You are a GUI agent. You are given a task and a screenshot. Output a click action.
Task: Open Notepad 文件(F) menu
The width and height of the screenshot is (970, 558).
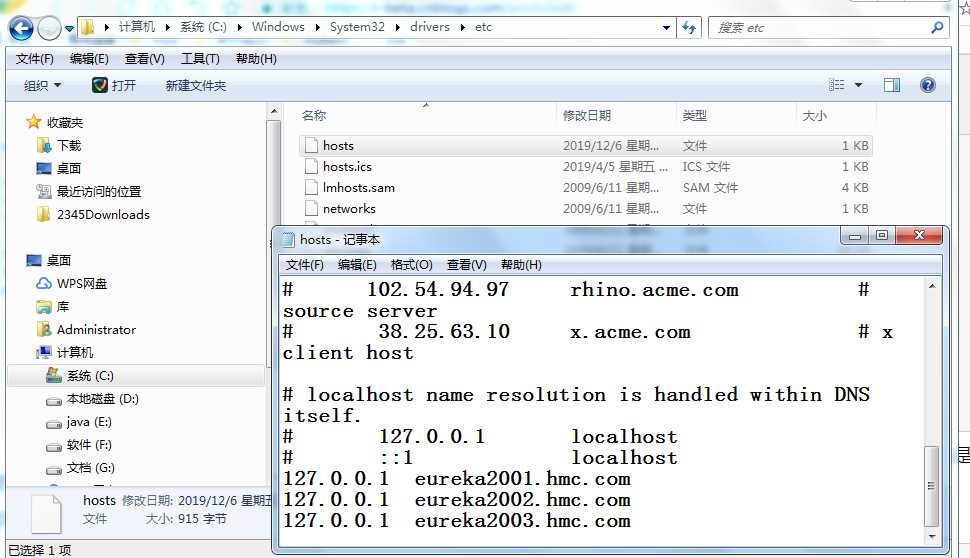point(304,265)
